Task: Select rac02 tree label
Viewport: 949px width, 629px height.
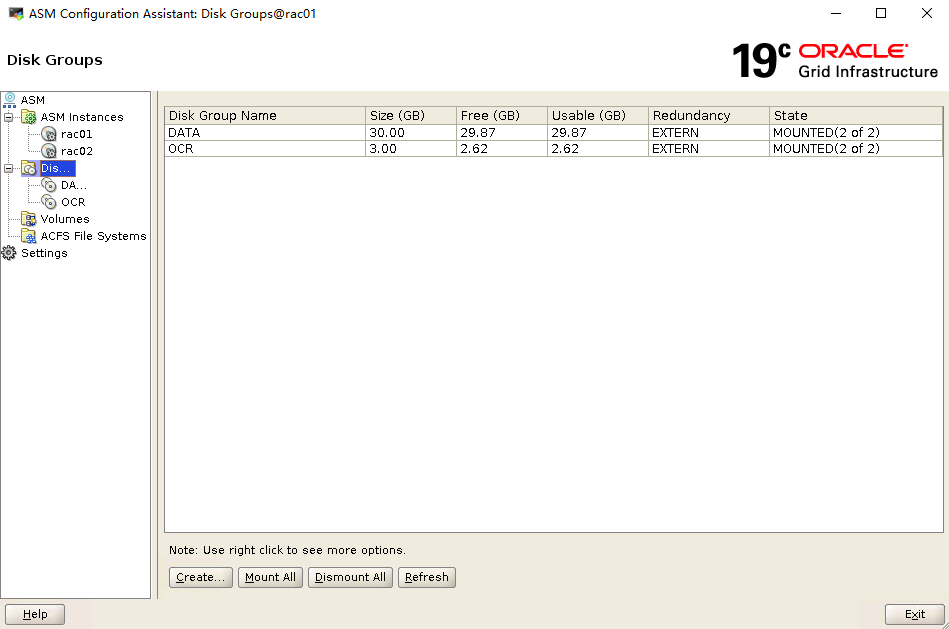Action: 76,151
